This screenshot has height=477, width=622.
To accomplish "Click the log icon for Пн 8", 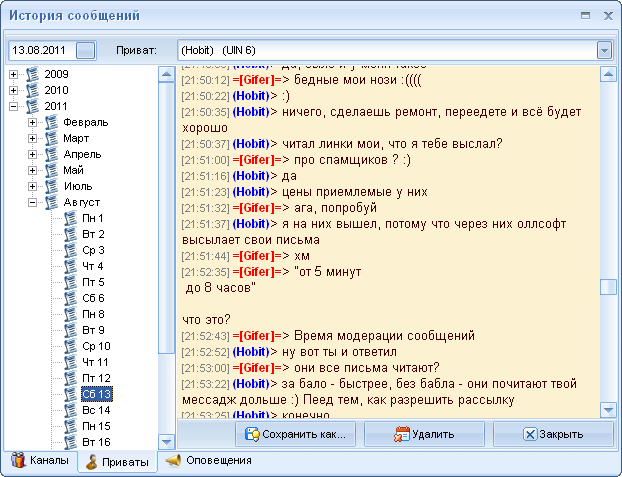I will 71,314.
